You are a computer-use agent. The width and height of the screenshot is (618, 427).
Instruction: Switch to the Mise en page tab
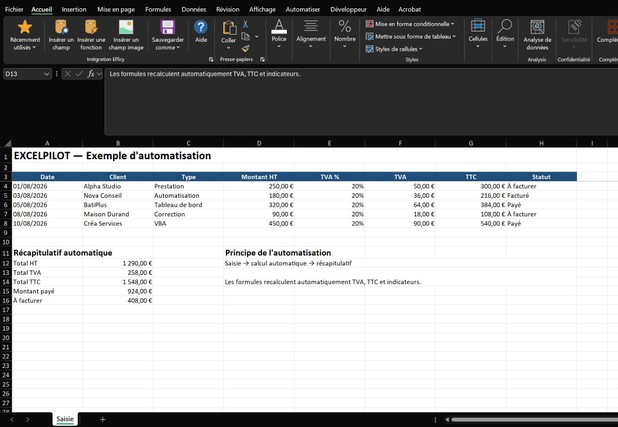116,9
